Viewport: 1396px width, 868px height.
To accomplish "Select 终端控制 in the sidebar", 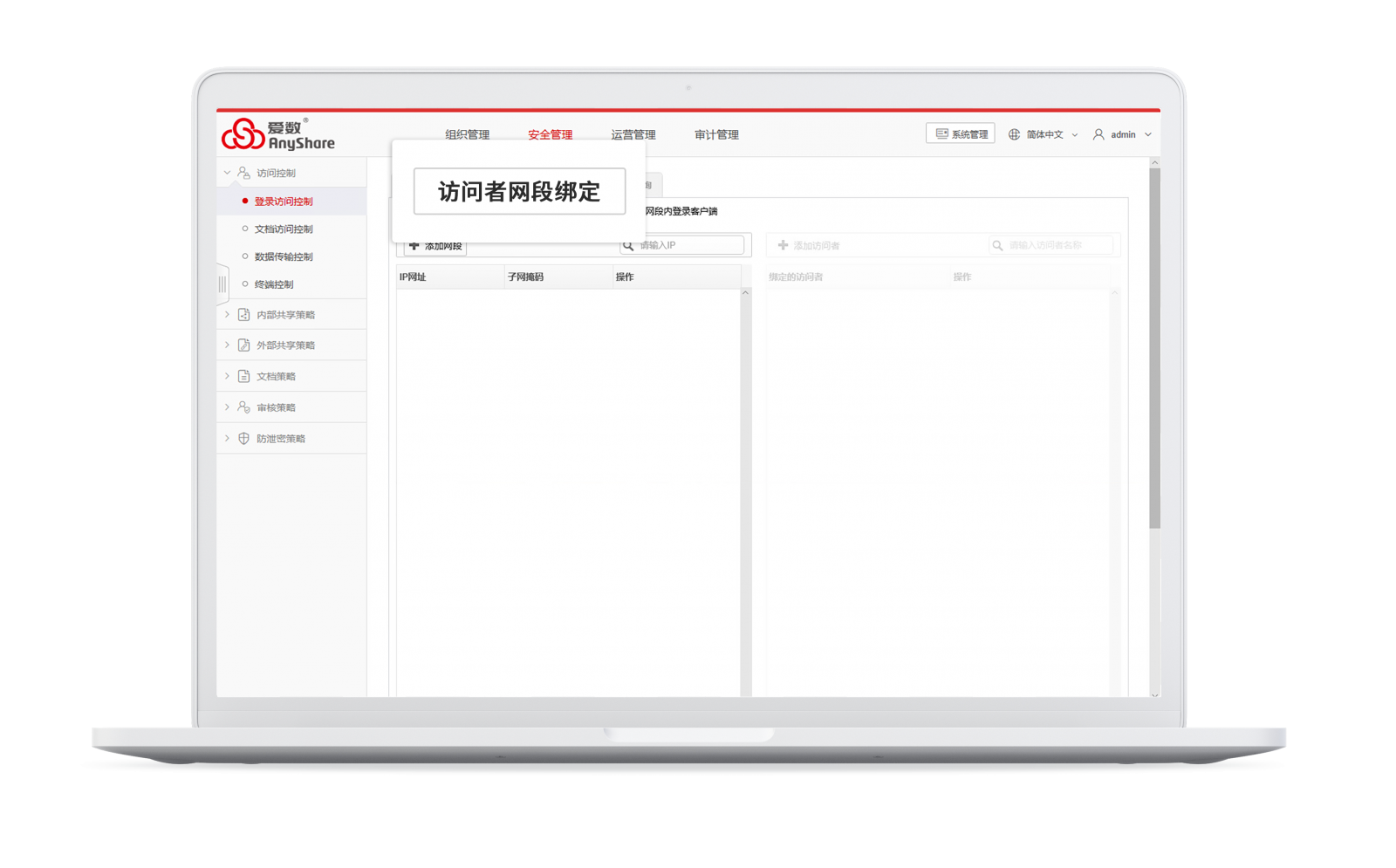I will click(273, 284).
